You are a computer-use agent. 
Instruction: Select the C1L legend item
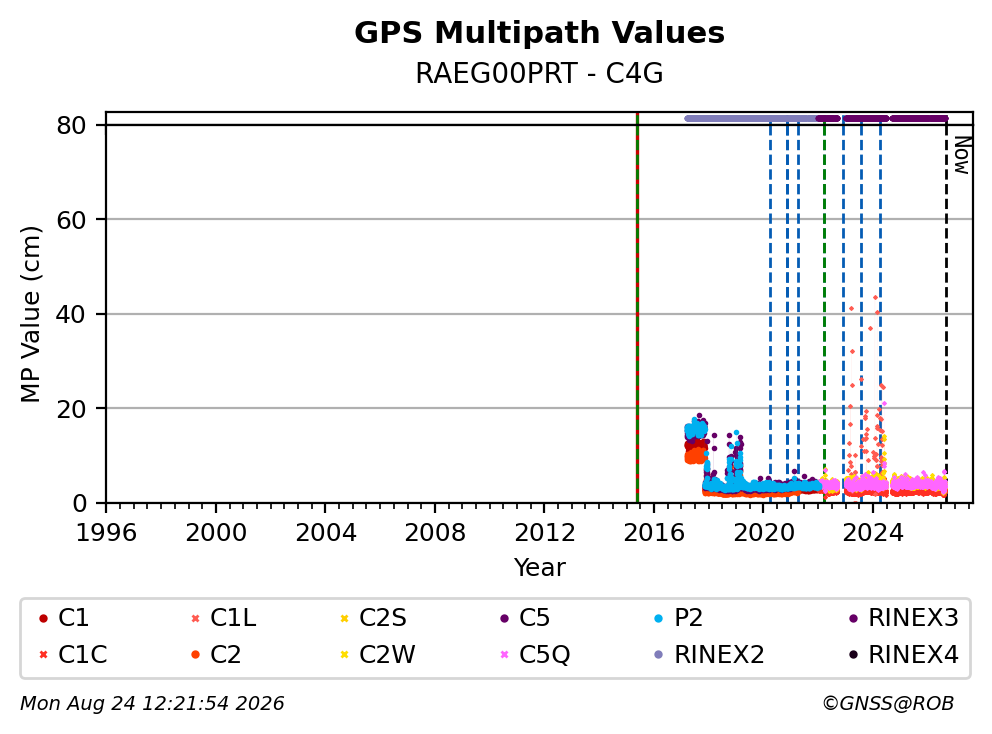(x=223, y=618)
